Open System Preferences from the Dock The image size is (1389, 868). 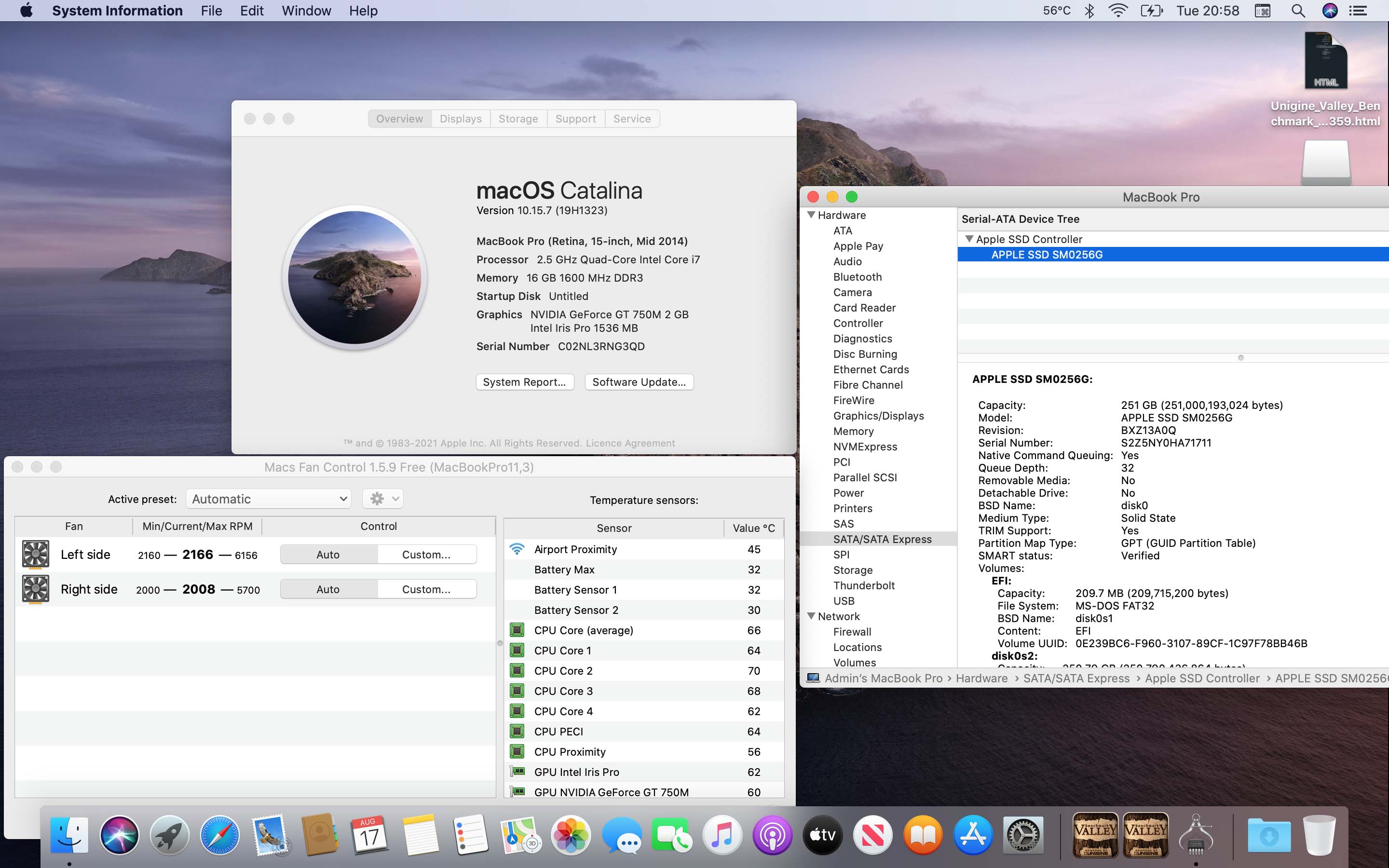[x=1023, y=835]
